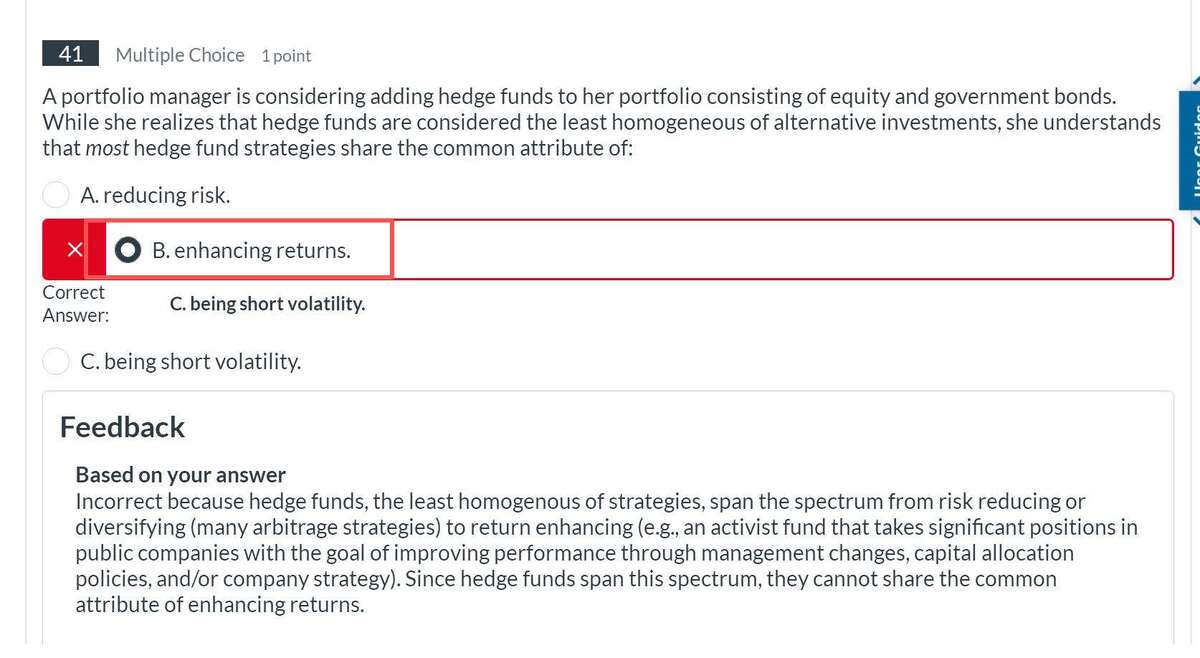Click the bold correct answer text
This screenshot has height=658, width=1200.
267,303
